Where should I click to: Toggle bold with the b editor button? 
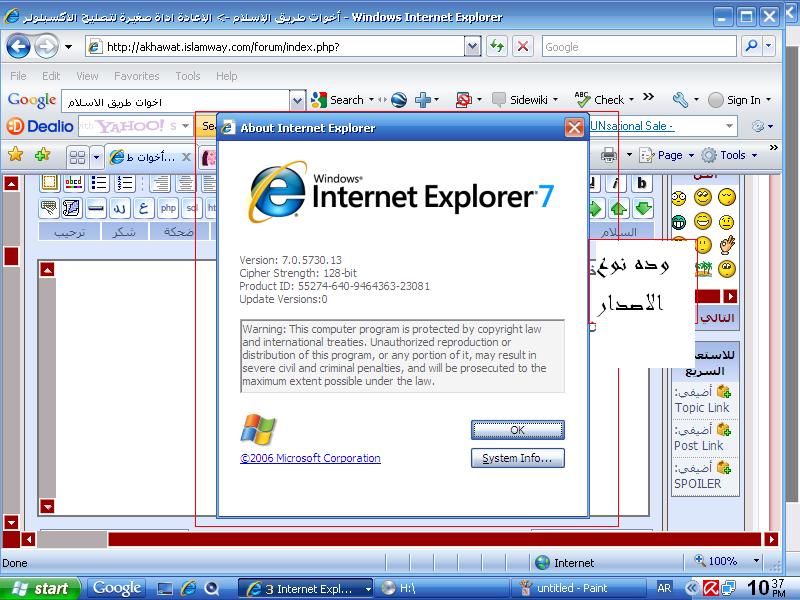pos(642,183)
